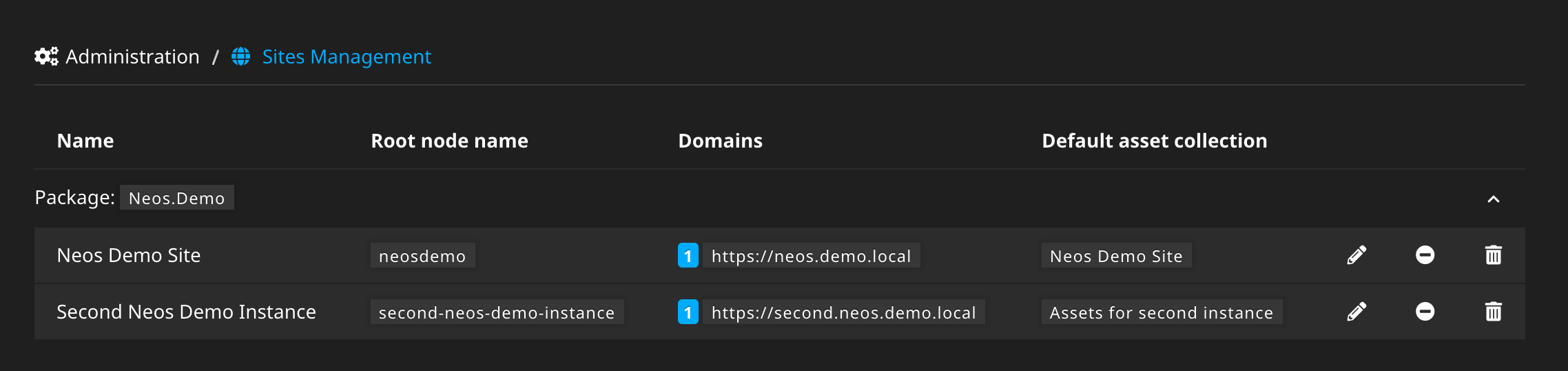Click the second-neos-demo-instance root node tag
Image resolution: width=1568 pixels, height=371 pixels.
(497, 312)
